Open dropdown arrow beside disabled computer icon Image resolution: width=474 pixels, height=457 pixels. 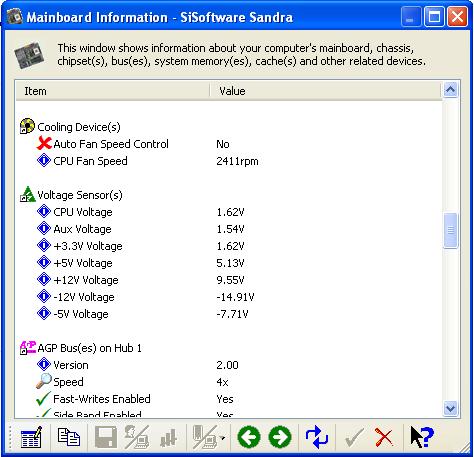pyautogui.click(x=223, y=438)
